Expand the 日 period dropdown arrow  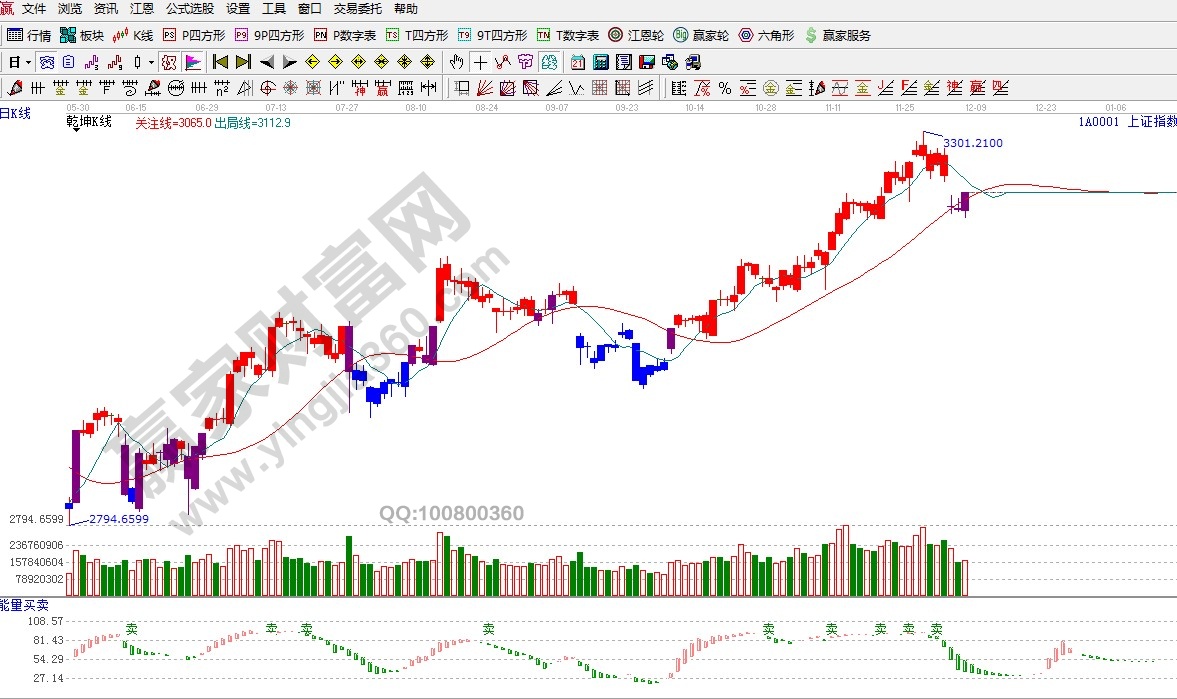(28, 62)
